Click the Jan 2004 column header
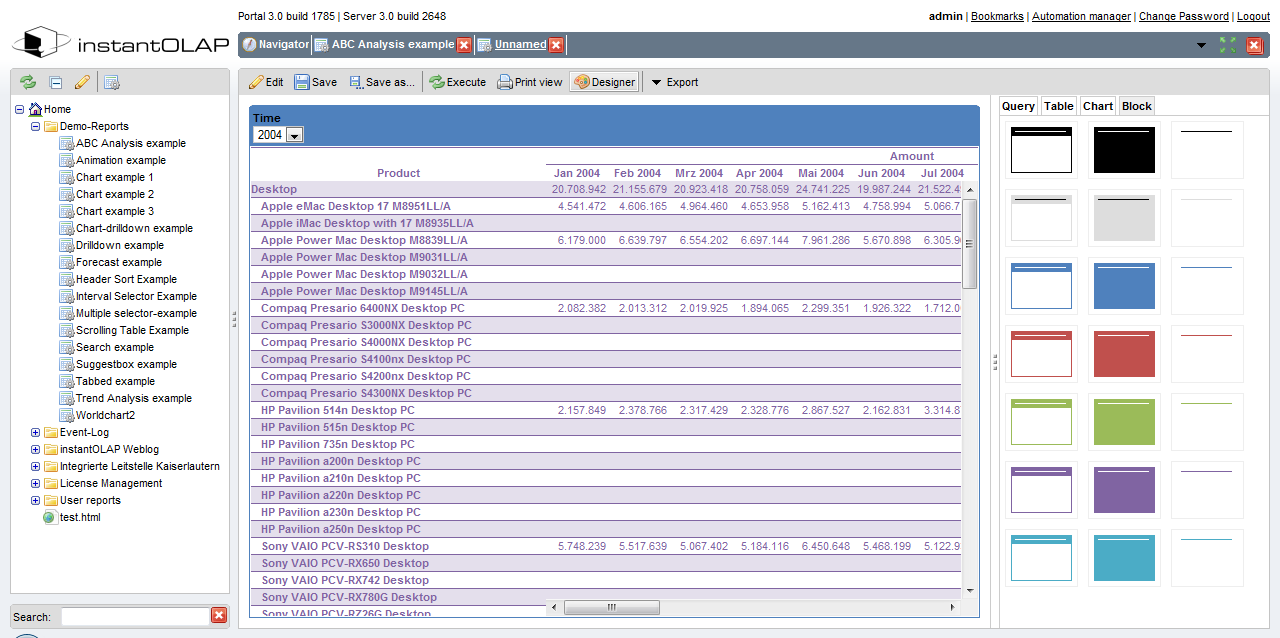The width and height of the screenshot is (1280, 638). (577, 173)
